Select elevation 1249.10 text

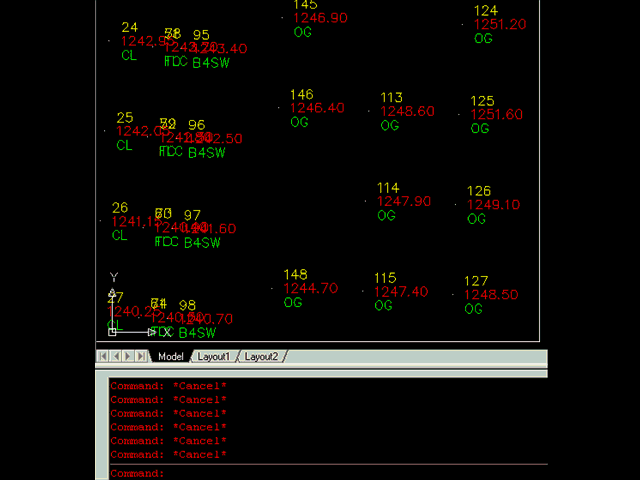click(493, 205)
